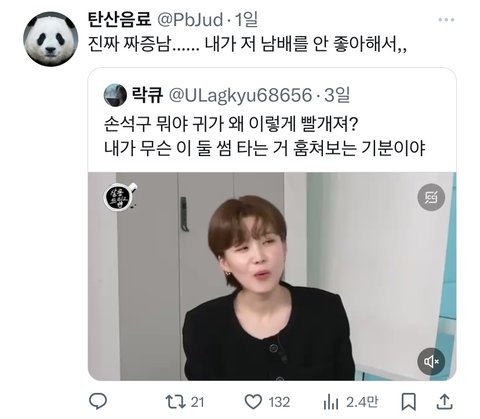Toggle closed captions on the video
480x419 pixels.
click(431, 197)
